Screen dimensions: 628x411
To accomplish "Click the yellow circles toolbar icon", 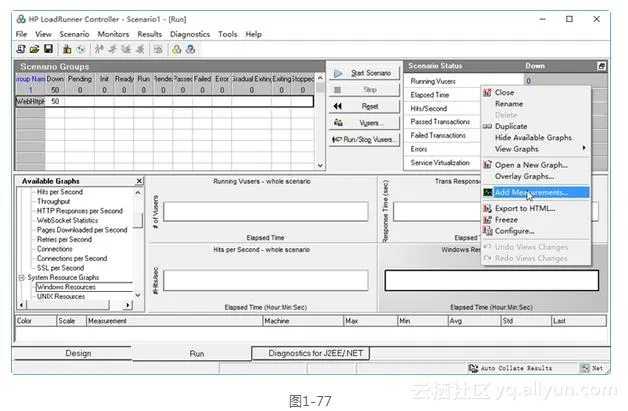I will tap(176, 49).
